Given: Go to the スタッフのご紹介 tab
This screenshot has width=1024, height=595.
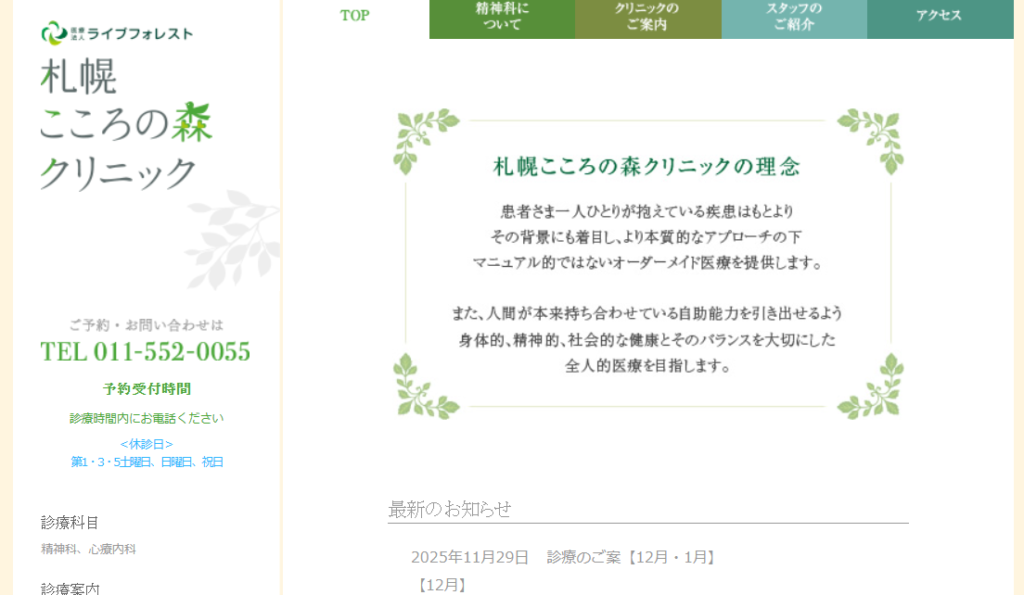Looking at the screenshot, I should click(794, 17).
